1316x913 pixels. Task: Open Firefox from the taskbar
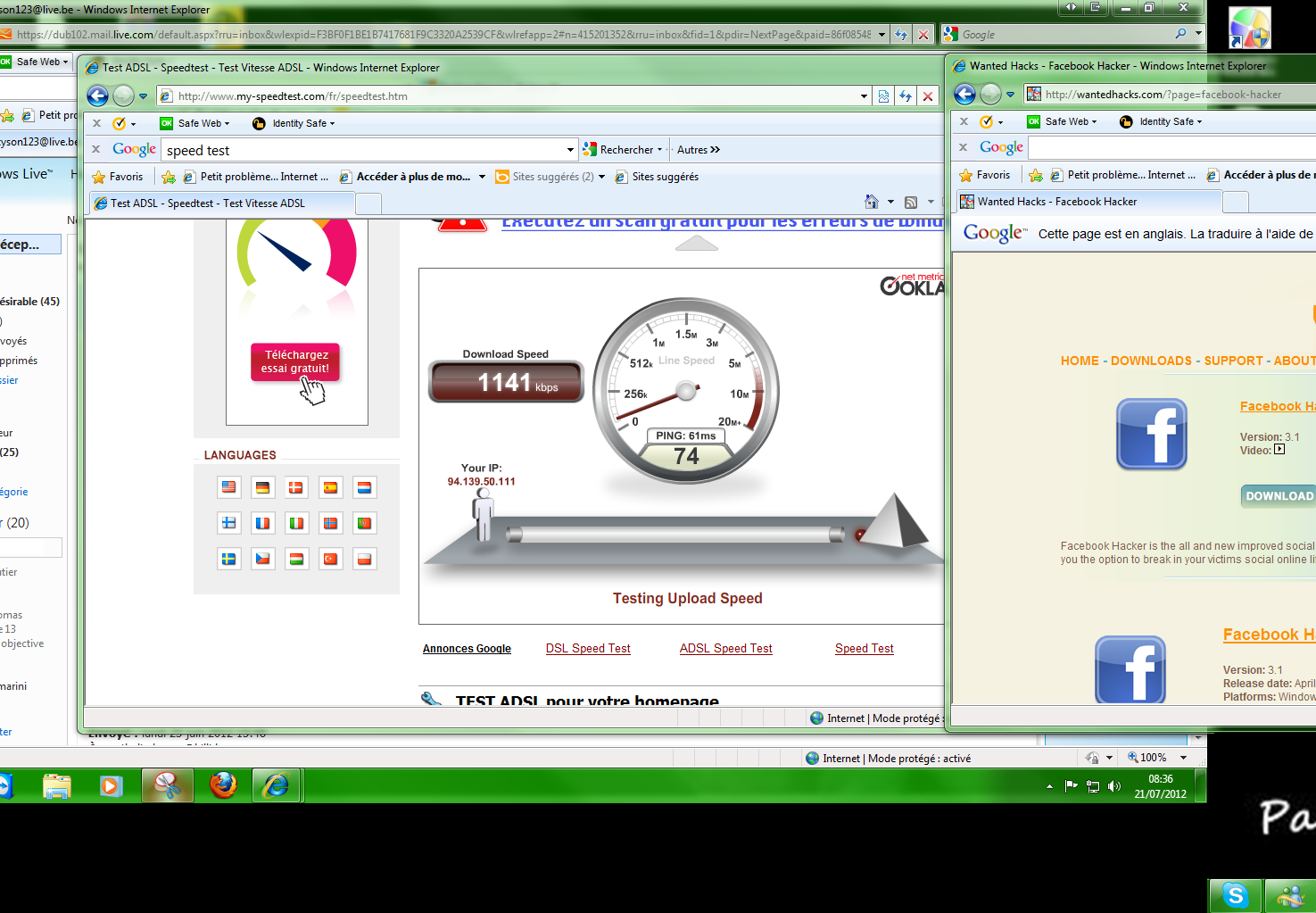tap(223, 785)
